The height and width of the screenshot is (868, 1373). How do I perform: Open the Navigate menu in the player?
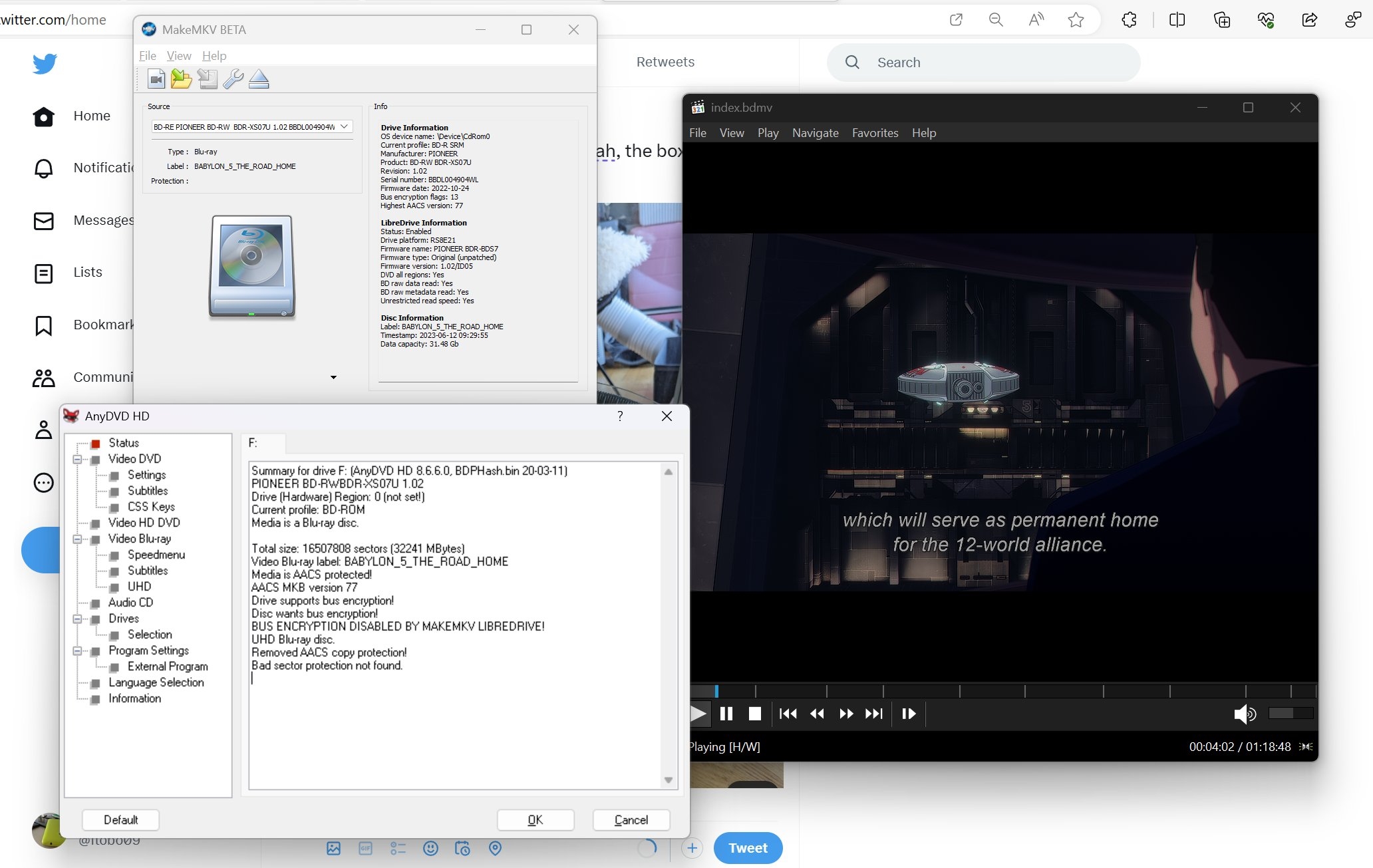pos(815,133)
